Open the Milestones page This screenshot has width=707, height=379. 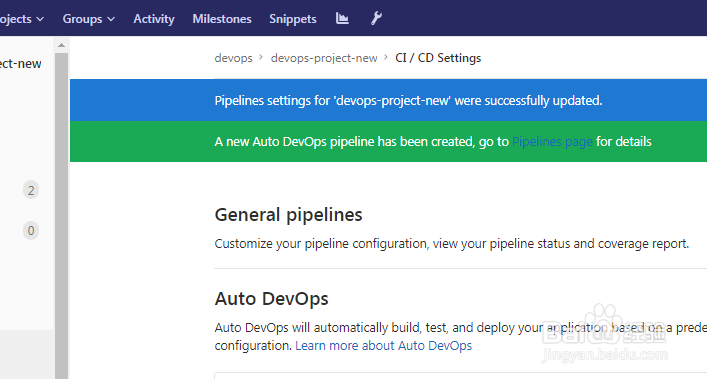[x=222, y=19]
